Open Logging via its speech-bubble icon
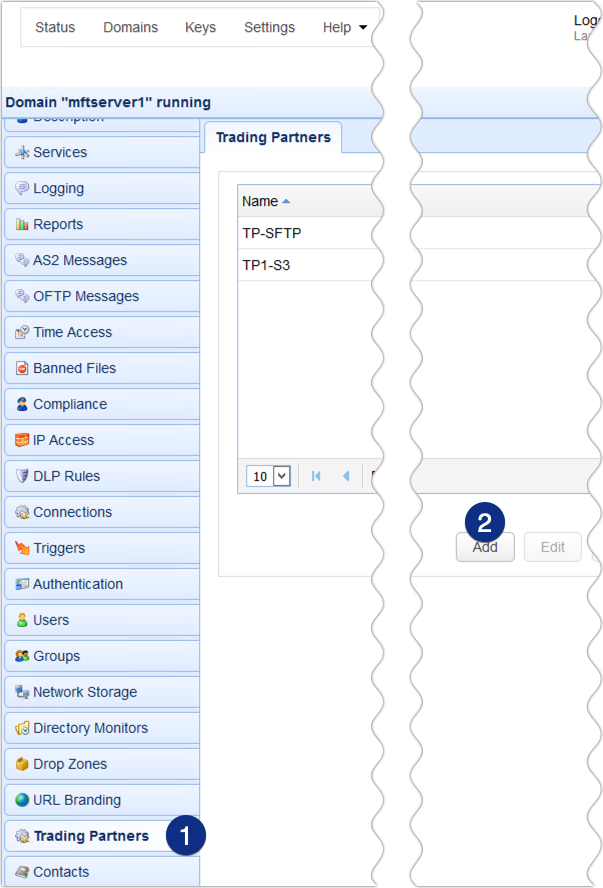This screenshot has width=603, height=888. coord(22,189)
